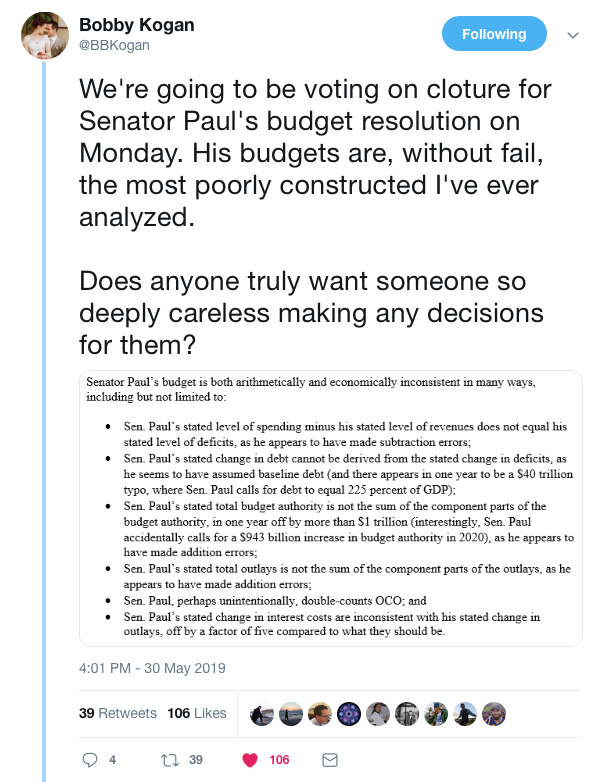Open the @BBKogan handle link
The width and height of the screenshot is (607, 782).
[114, 45]
